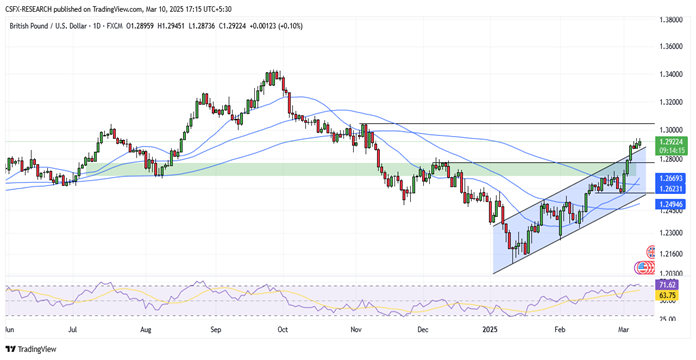
Task: Click the Nov label on time axis
Action: [x=355, y=330]
